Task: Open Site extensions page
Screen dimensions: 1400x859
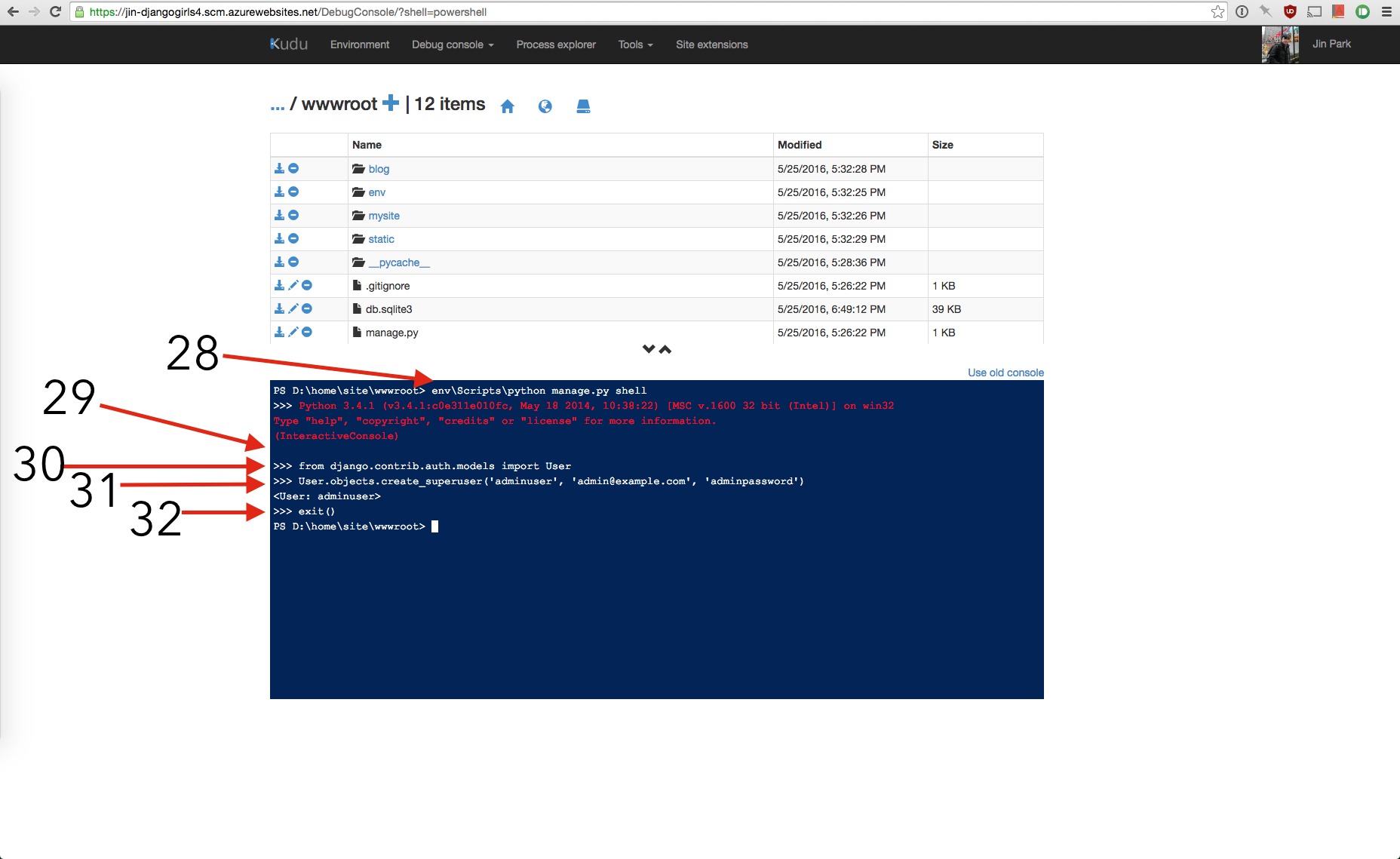Action: [x=711, y=44]
